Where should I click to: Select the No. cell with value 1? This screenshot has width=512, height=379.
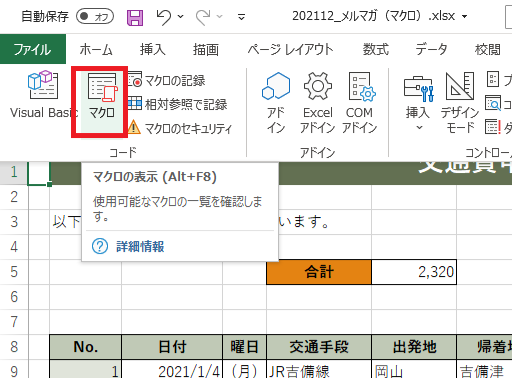click(x=86, y=370)
